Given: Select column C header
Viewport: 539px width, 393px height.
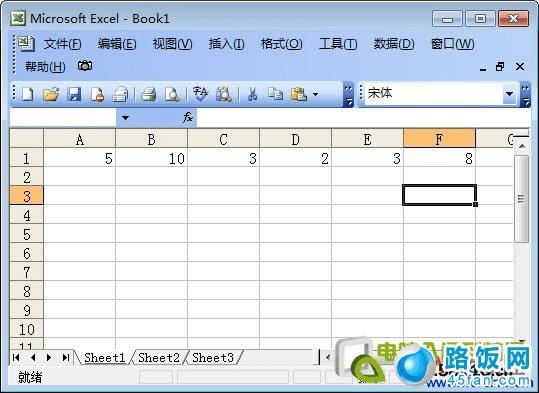Looking at the screenshot, I should [x=223, y=139].
